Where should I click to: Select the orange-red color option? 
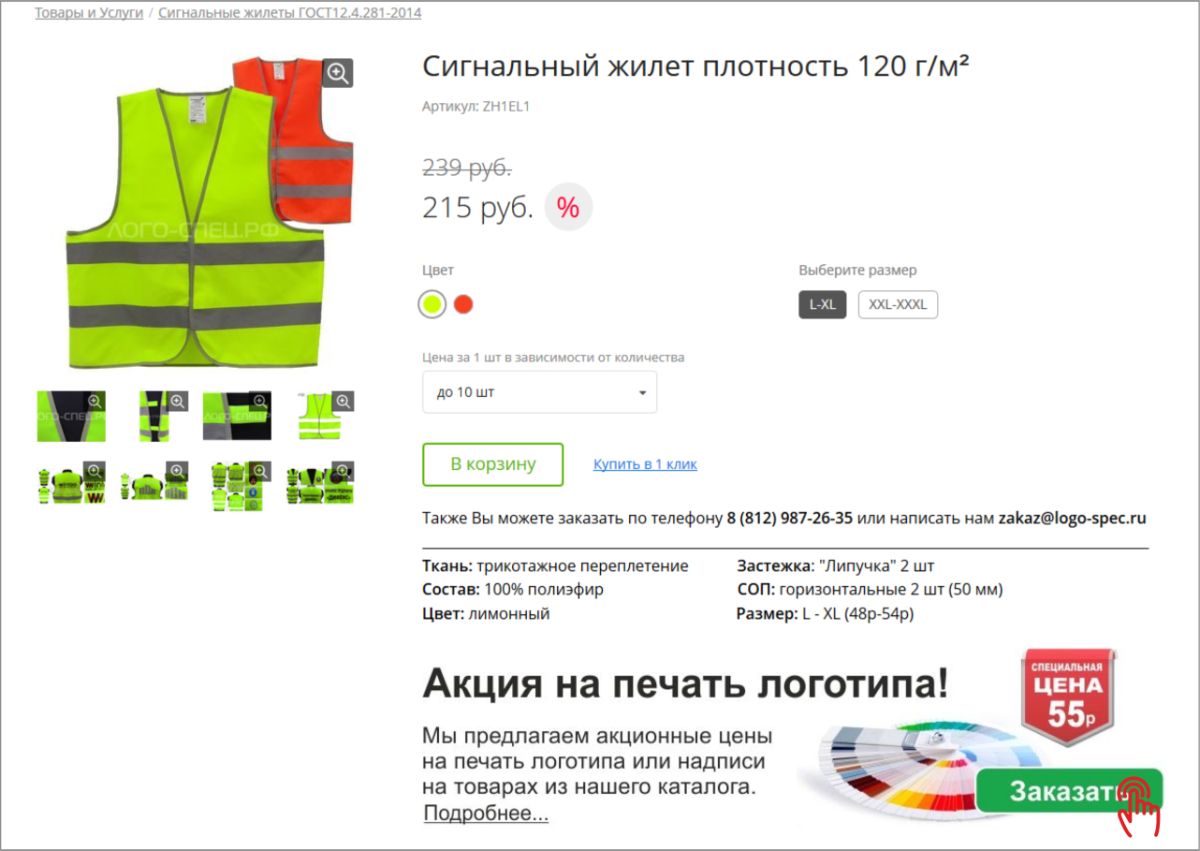click(463, 304)
